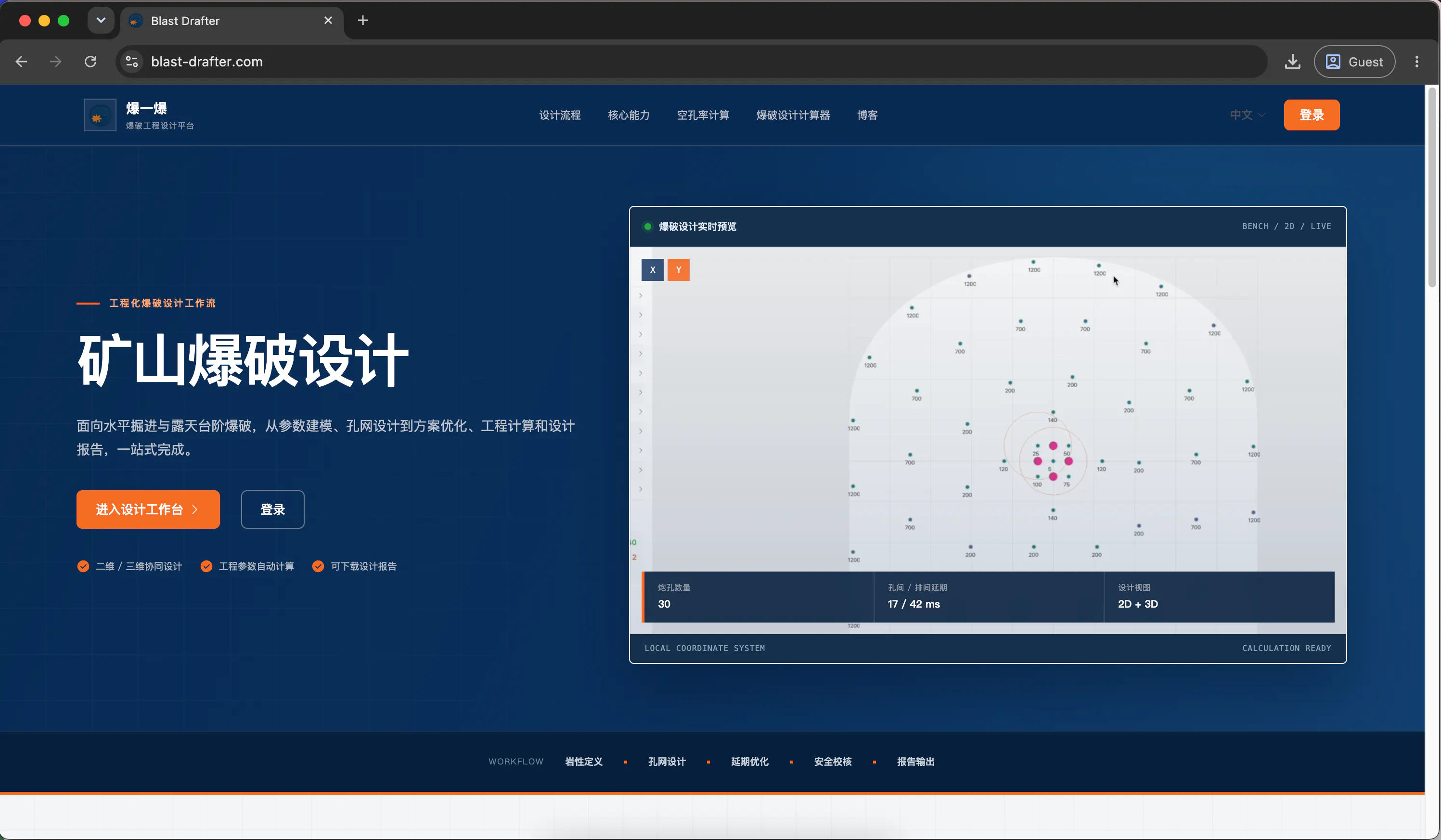1441x840 pixels.
Task: Expand the second chevron in preview sidebar
Action: pos(641,315)
